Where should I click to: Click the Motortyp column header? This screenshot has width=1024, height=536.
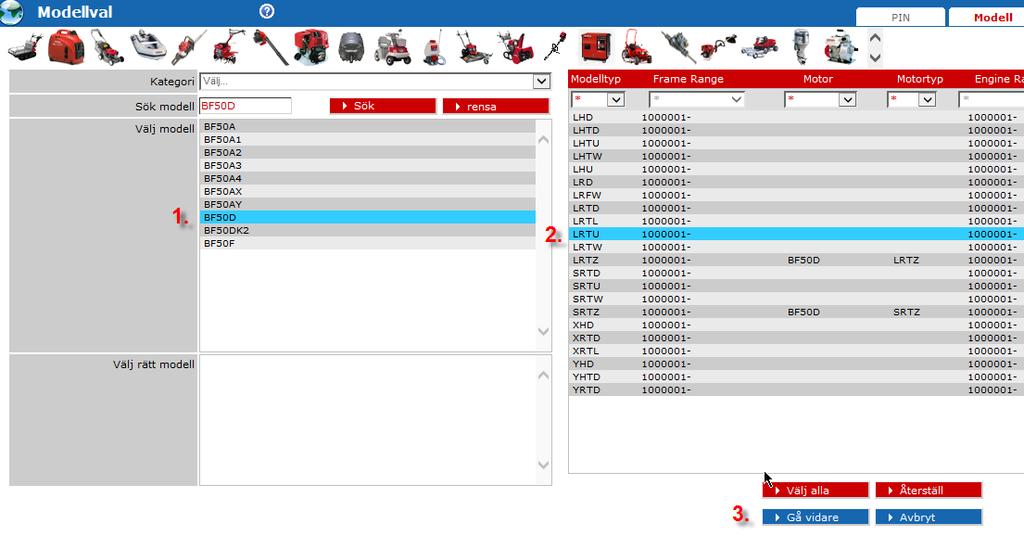(x=920, y=79)
